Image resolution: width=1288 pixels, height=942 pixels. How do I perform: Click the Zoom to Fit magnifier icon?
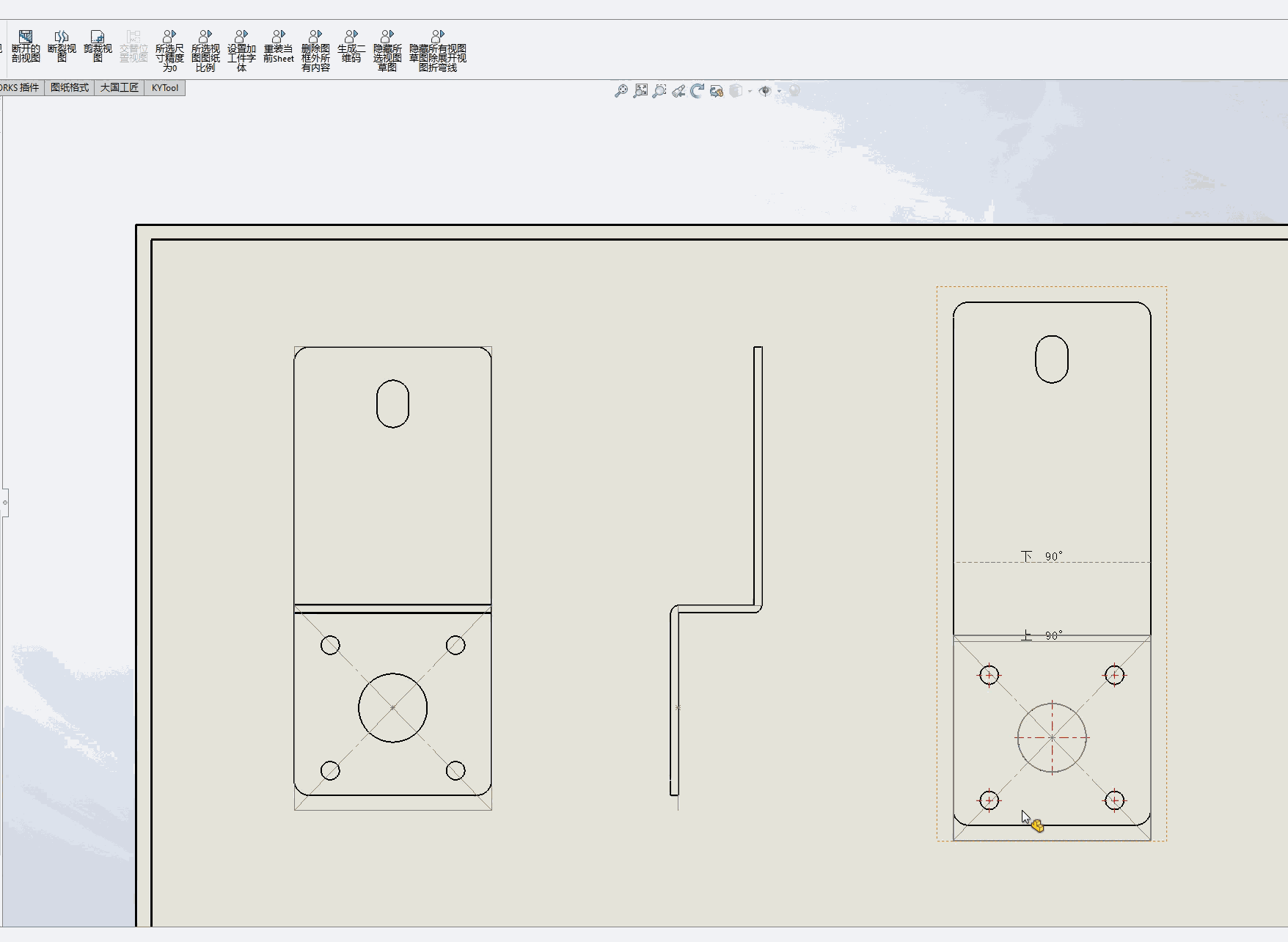pos(621,91)
